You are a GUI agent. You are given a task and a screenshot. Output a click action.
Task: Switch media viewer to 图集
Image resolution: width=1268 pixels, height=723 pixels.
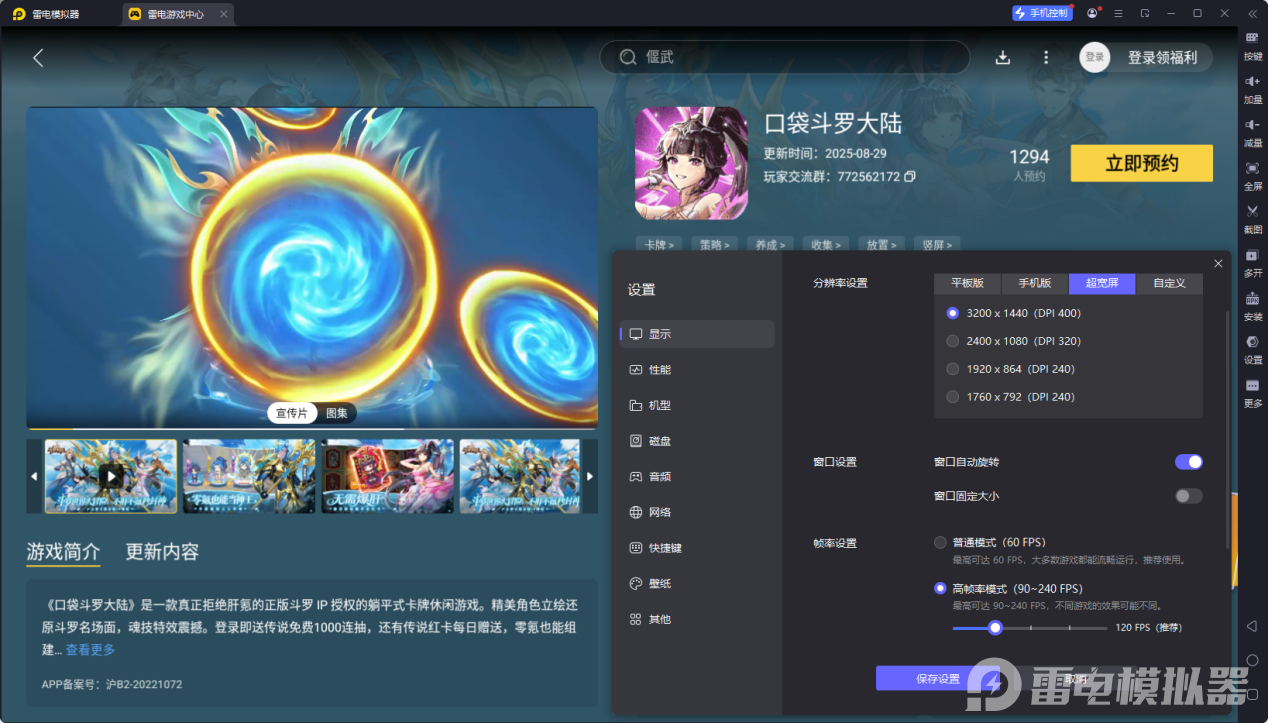click(337, 413)
